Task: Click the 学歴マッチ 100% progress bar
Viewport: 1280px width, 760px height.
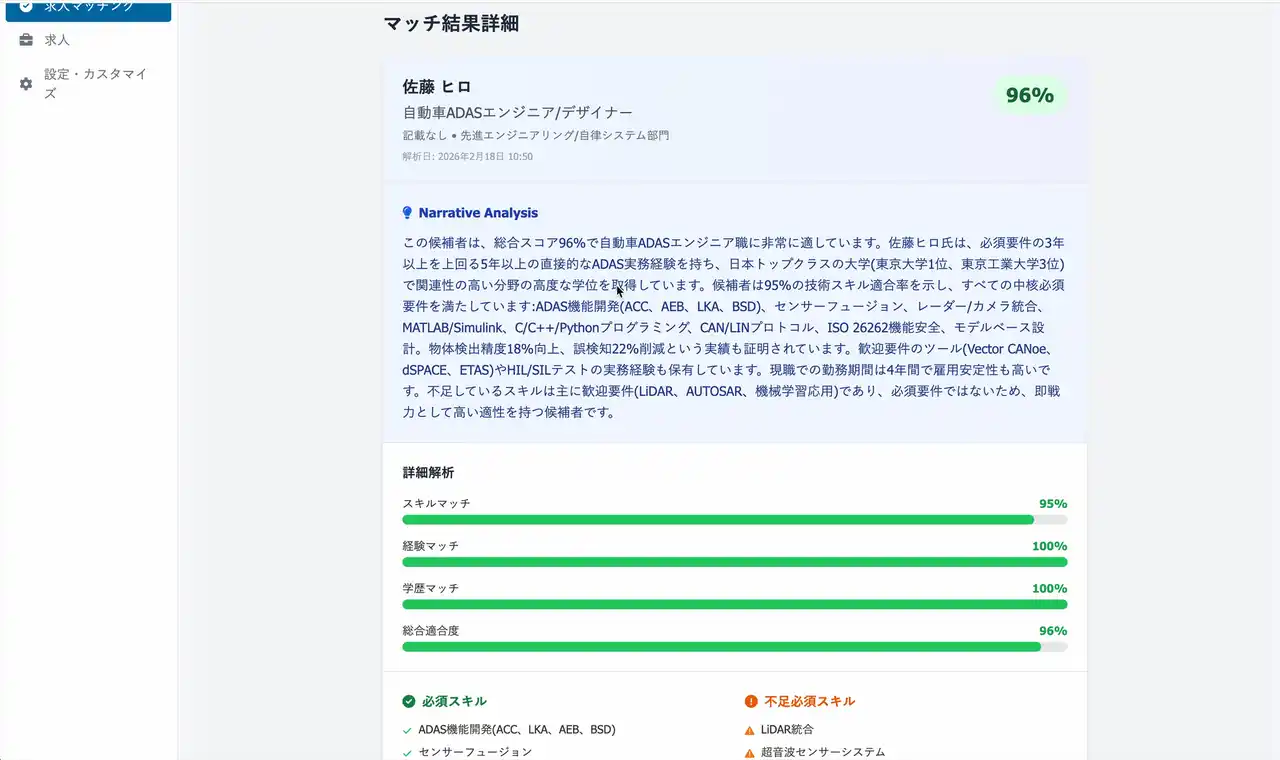Action: [x=734, y=604]
